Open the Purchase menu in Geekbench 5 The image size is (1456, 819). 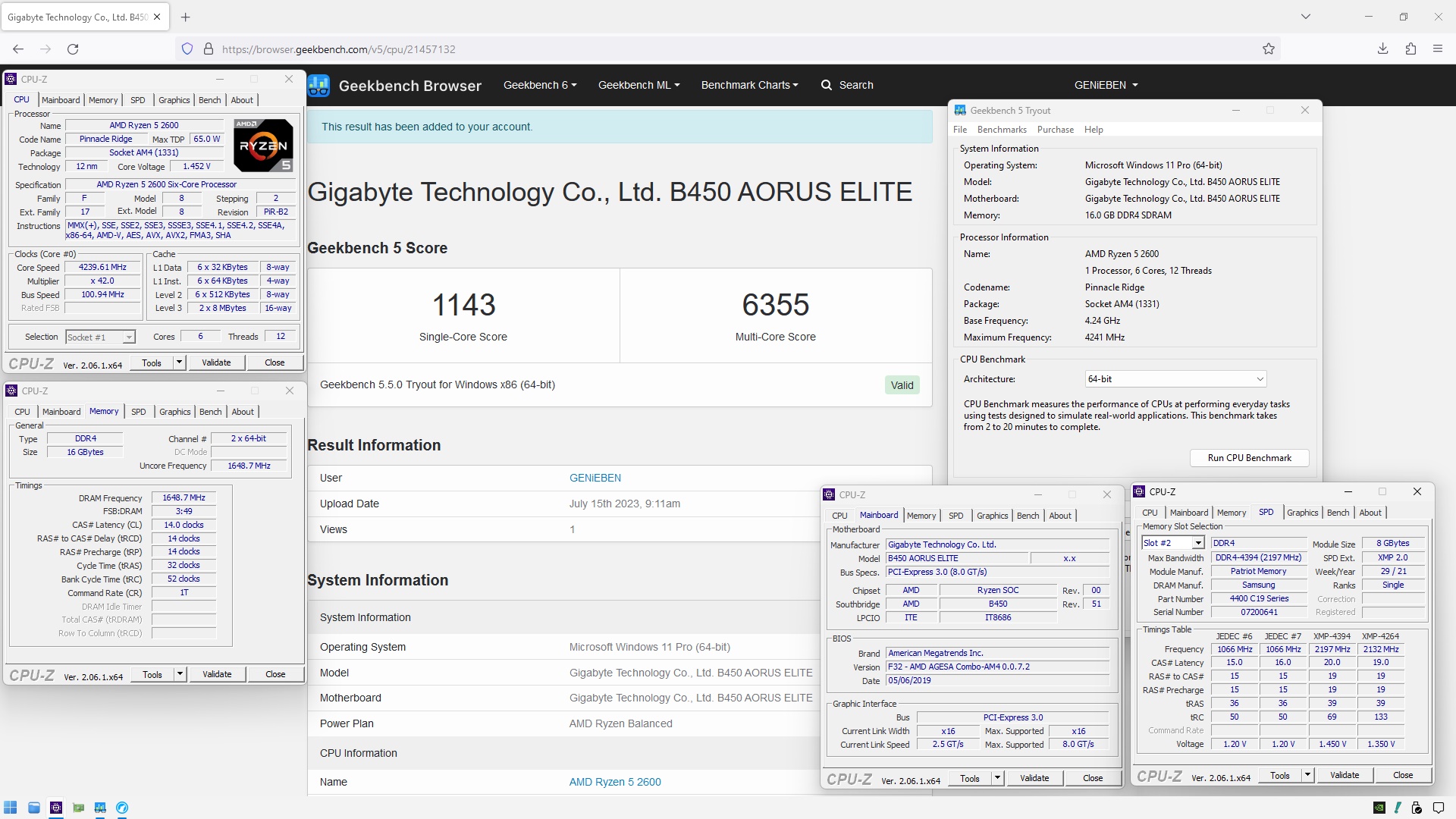(x=1056, y=130)
